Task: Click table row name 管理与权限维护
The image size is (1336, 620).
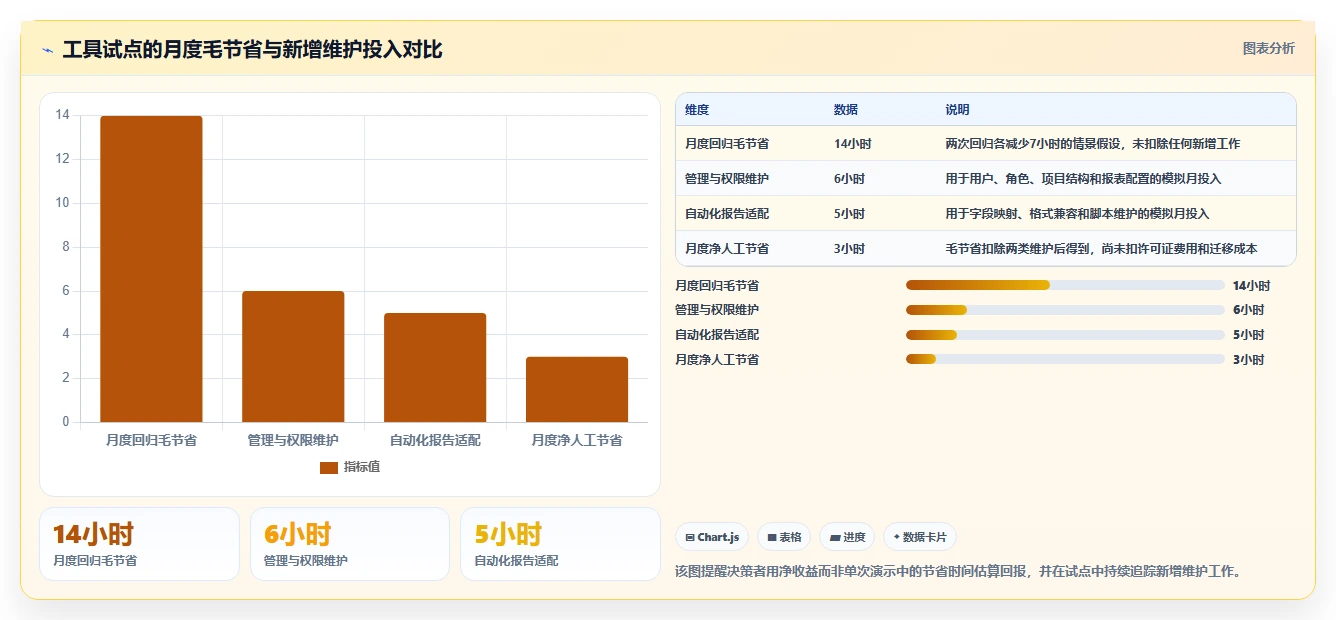Action: (727, 179)
